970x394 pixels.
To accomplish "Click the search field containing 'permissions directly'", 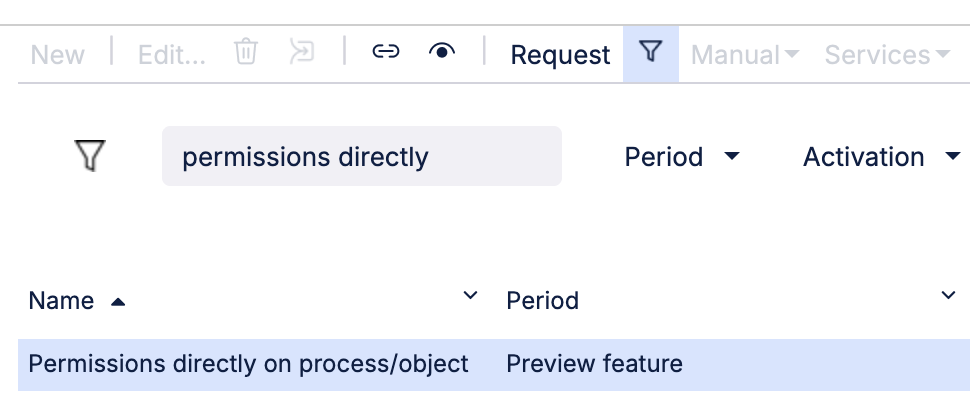I will (x=362, y=156).
